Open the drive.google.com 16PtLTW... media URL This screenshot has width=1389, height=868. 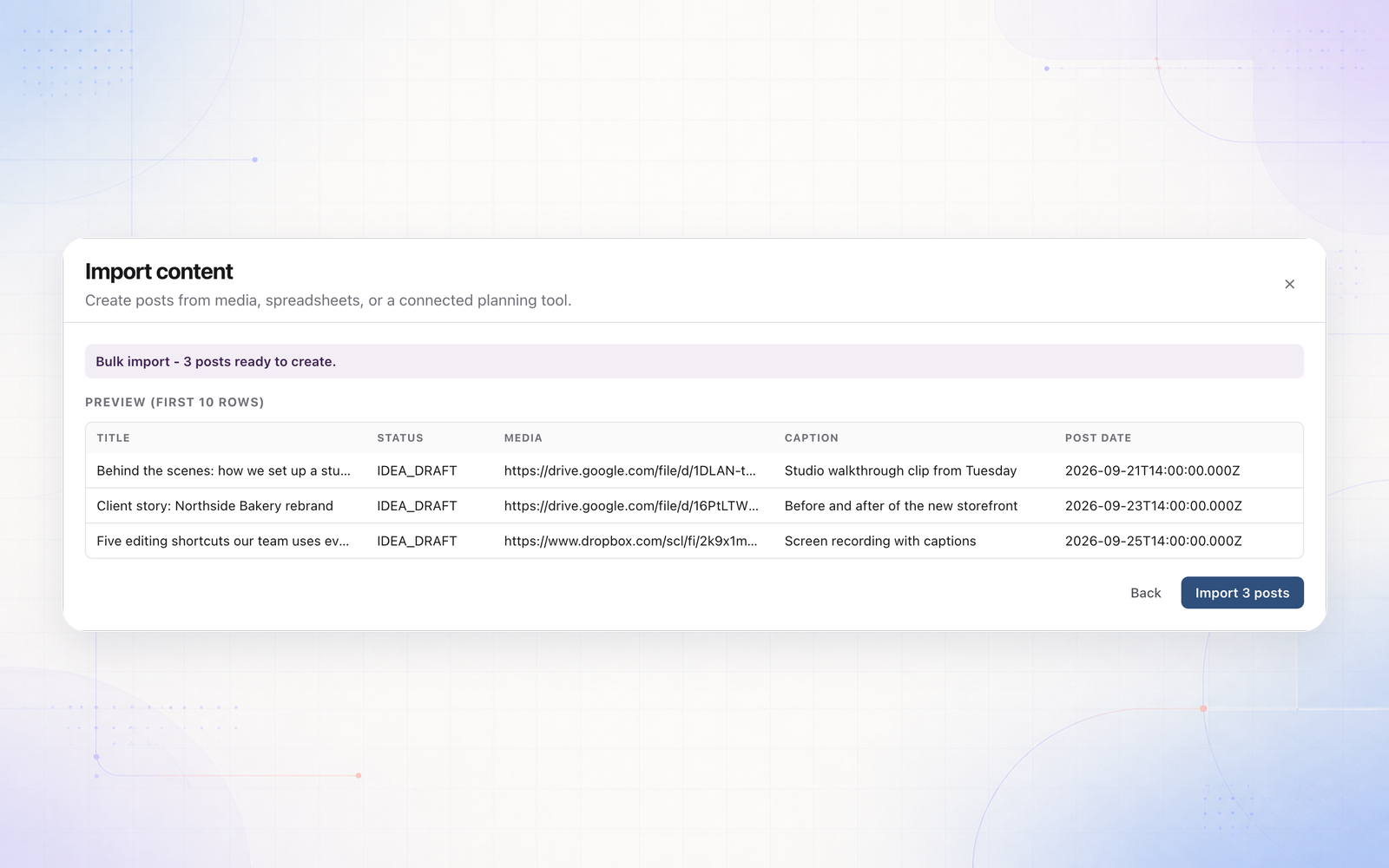coord(631,506)
